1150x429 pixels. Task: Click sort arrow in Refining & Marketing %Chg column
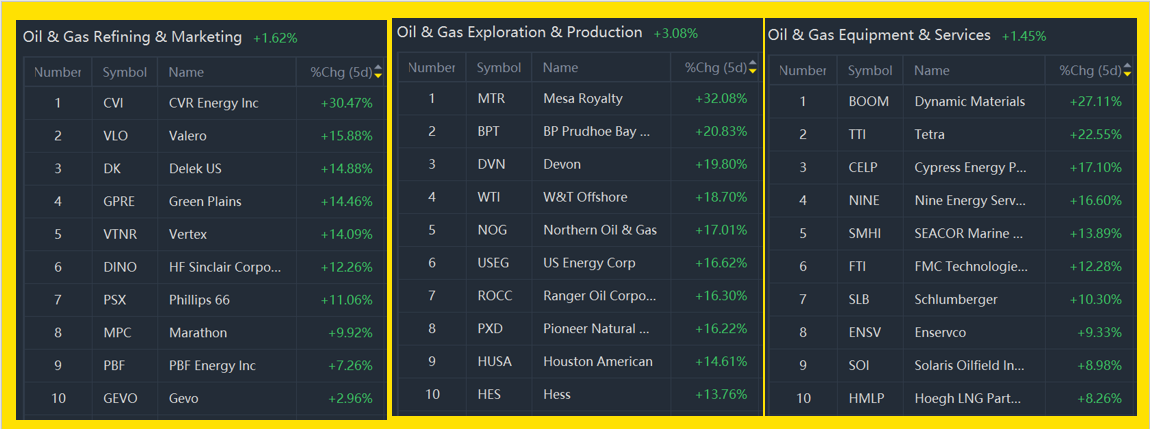coord(378,73)
